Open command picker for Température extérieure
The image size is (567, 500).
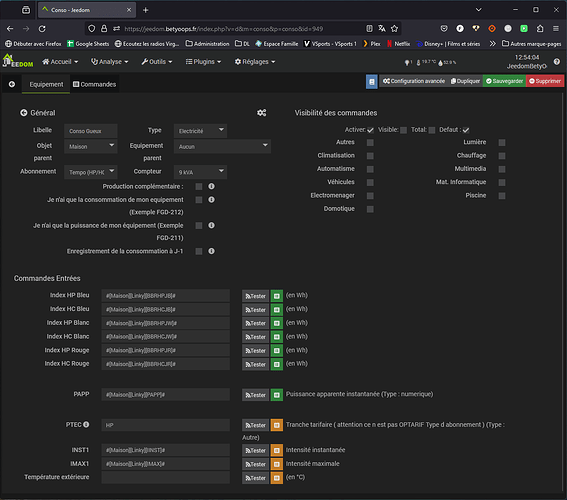click(277, 478)
